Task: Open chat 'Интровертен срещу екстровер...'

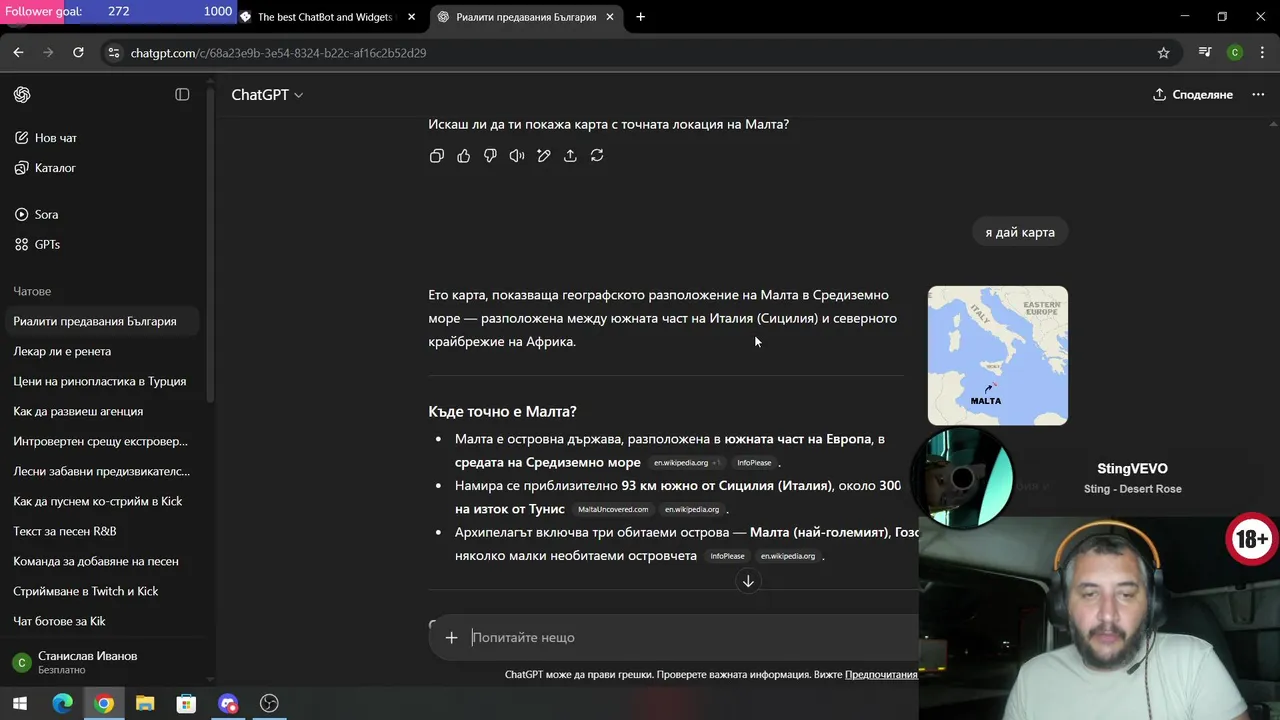Action: (103, 442)
